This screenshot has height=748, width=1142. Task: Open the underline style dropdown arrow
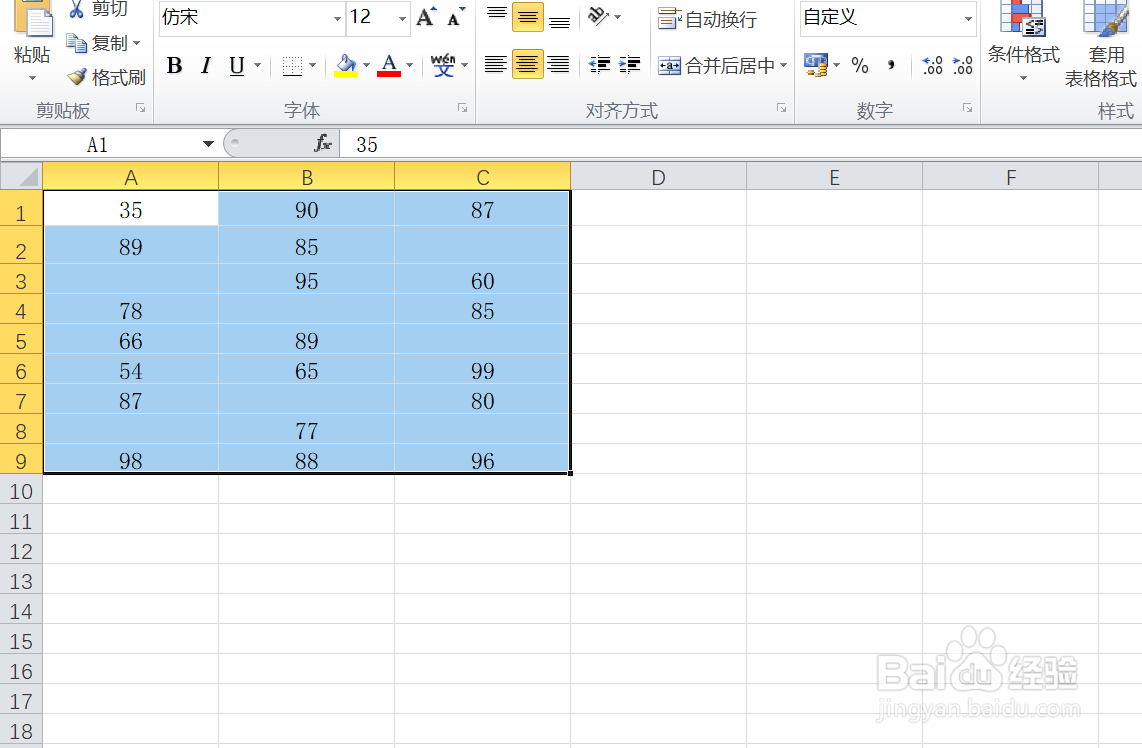[257, 66]
